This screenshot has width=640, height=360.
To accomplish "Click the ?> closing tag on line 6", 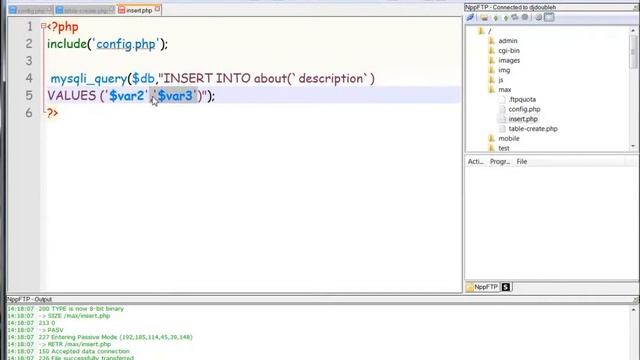I will pos(52,113).
